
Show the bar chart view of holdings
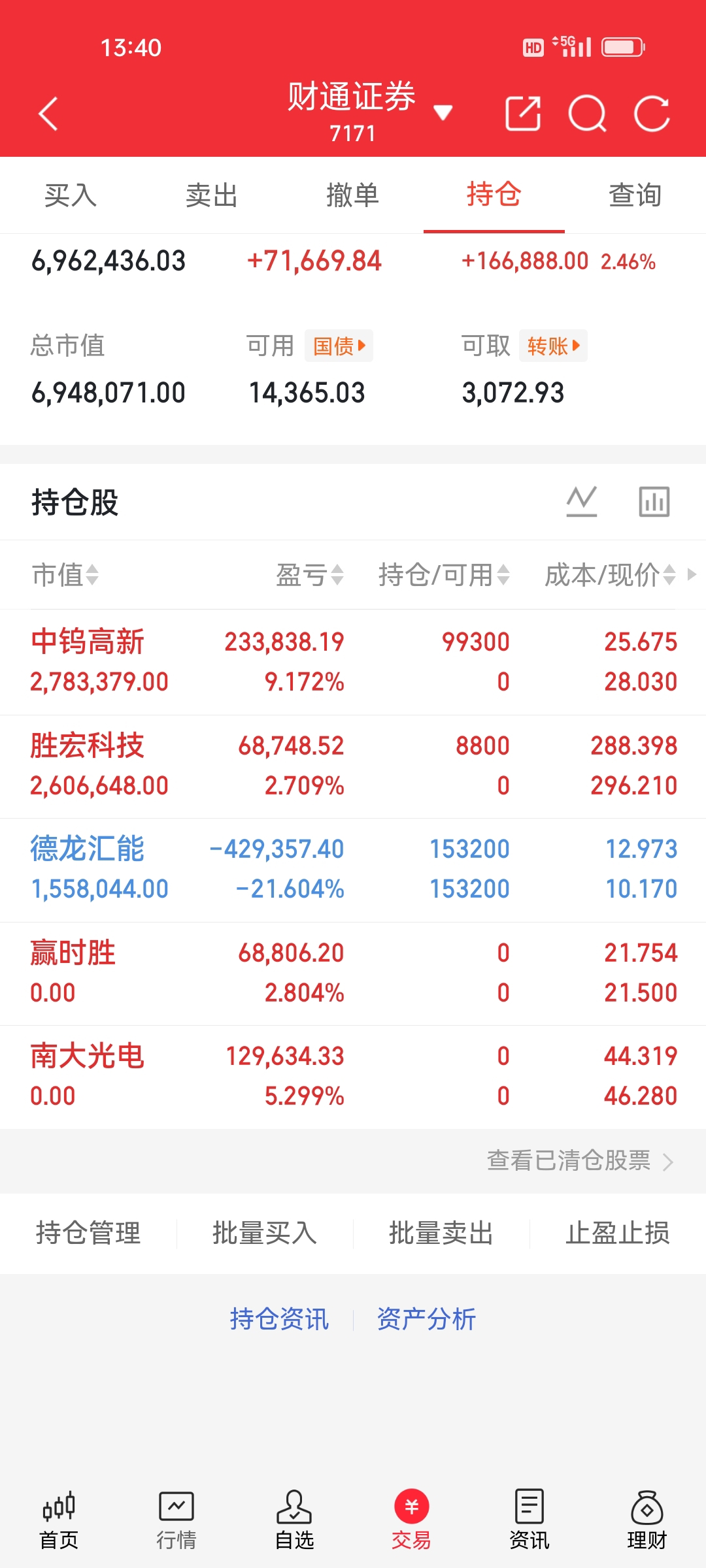654,502
